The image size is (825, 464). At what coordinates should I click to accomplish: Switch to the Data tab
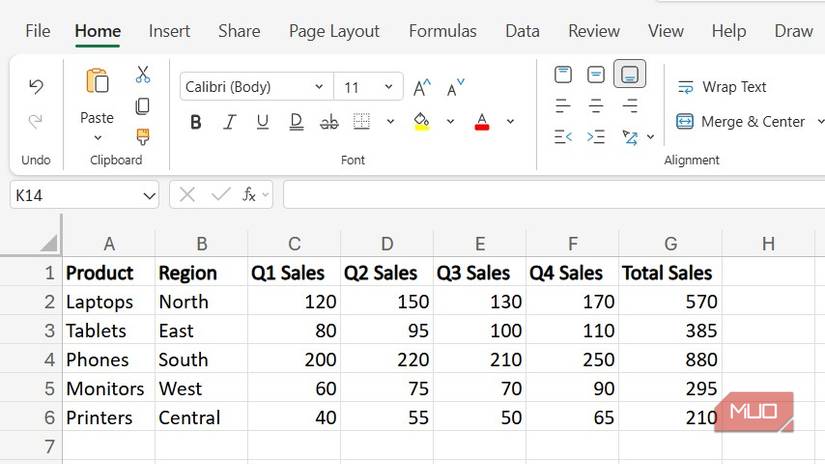tap(522, 31)
